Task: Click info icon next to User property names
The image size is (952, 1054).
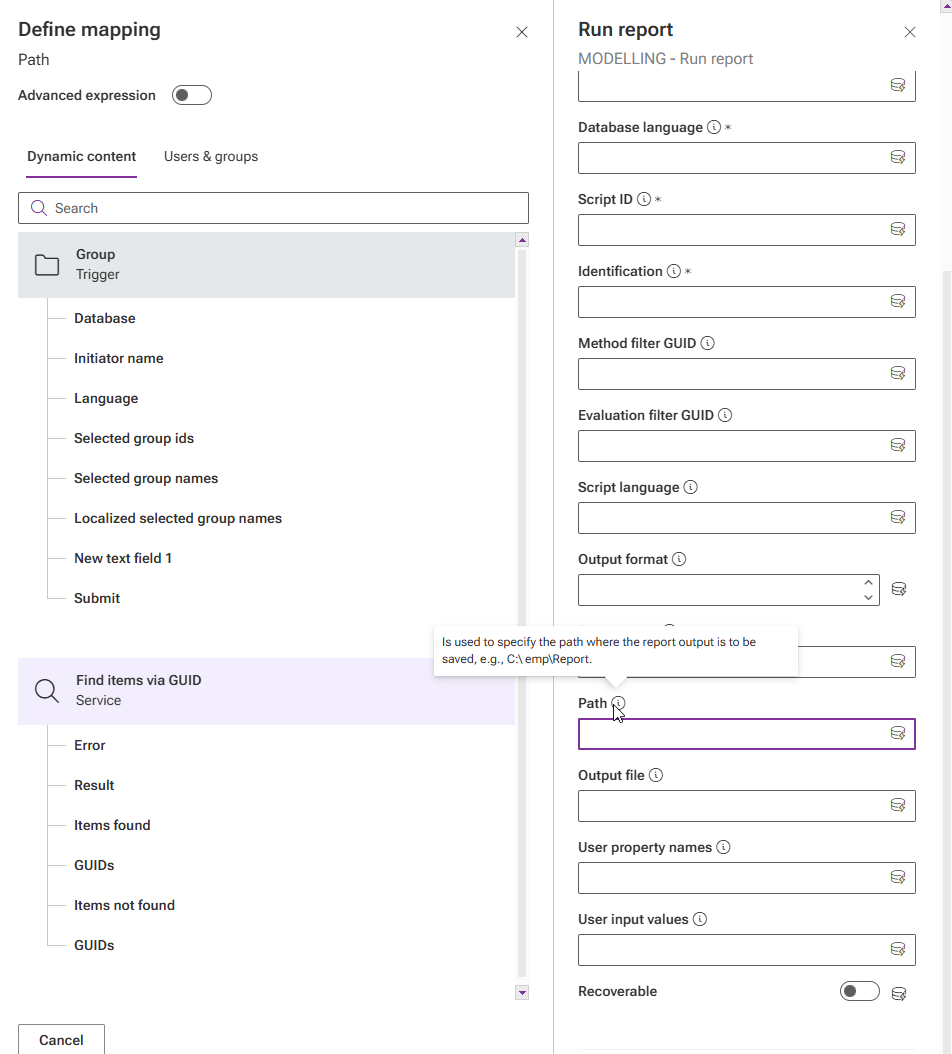Action: tap(724, 848)
